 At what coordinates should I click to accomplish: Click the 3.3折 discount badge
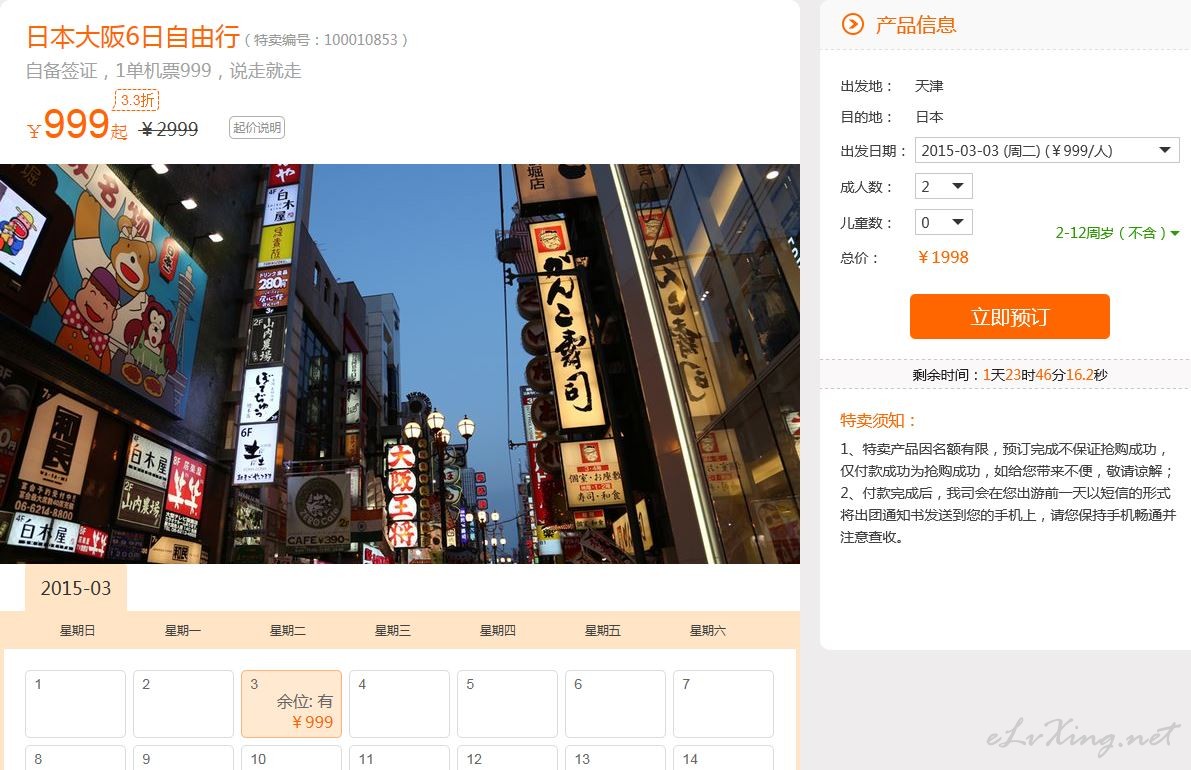(x=137, y=100)
